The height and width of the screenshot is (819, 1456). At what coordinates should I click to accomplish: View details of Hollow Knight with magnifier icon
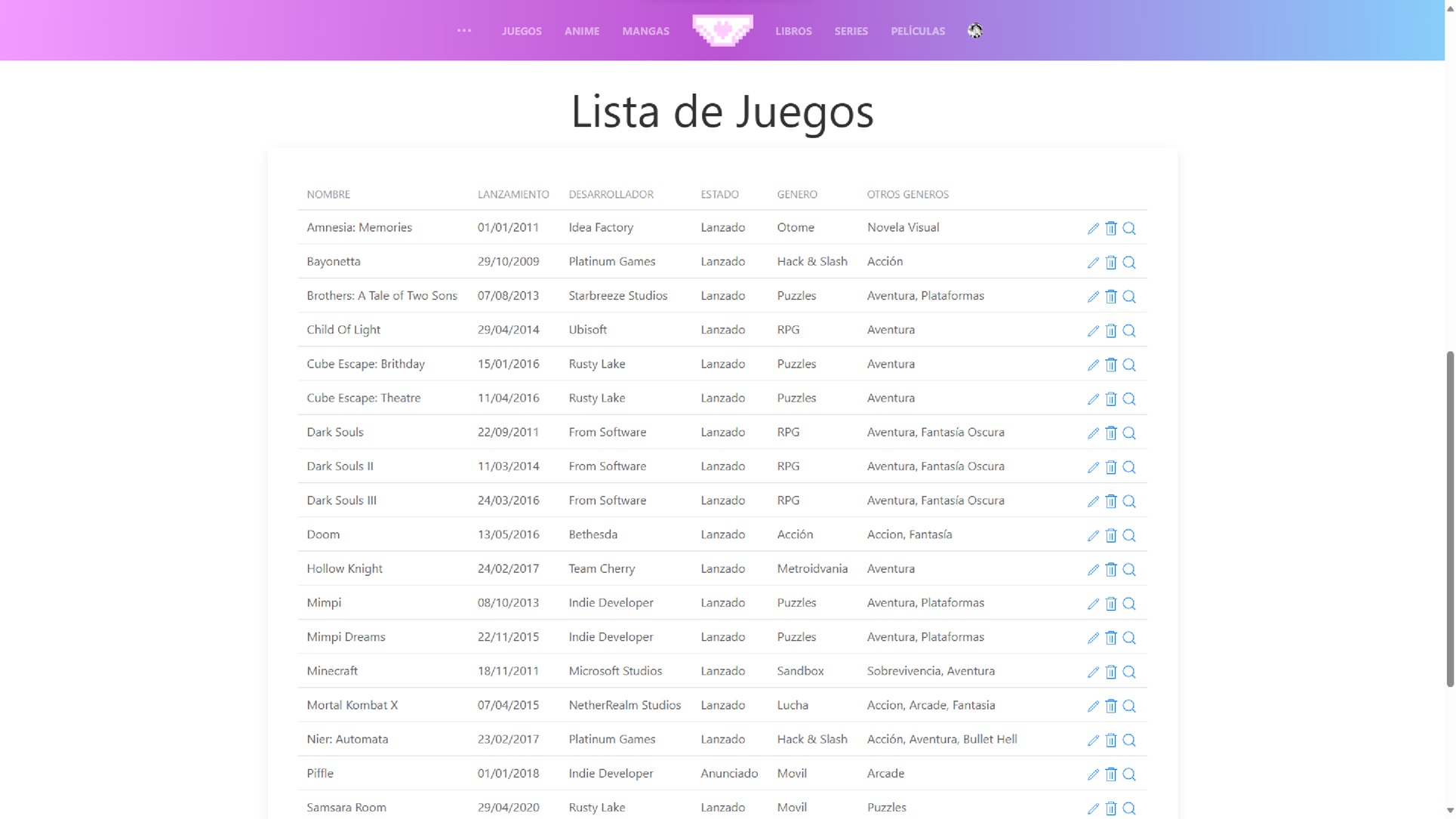click(1128, 569)
